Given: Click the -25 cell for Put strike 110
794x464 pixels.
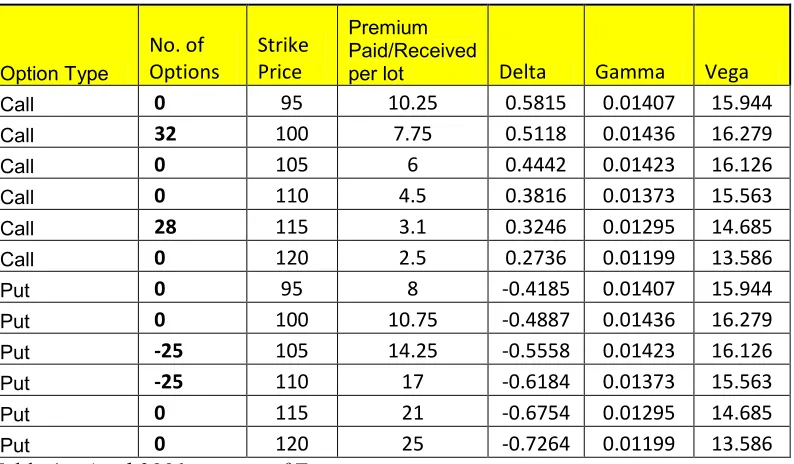Looking at the screenshot, I should click(192, 381).
